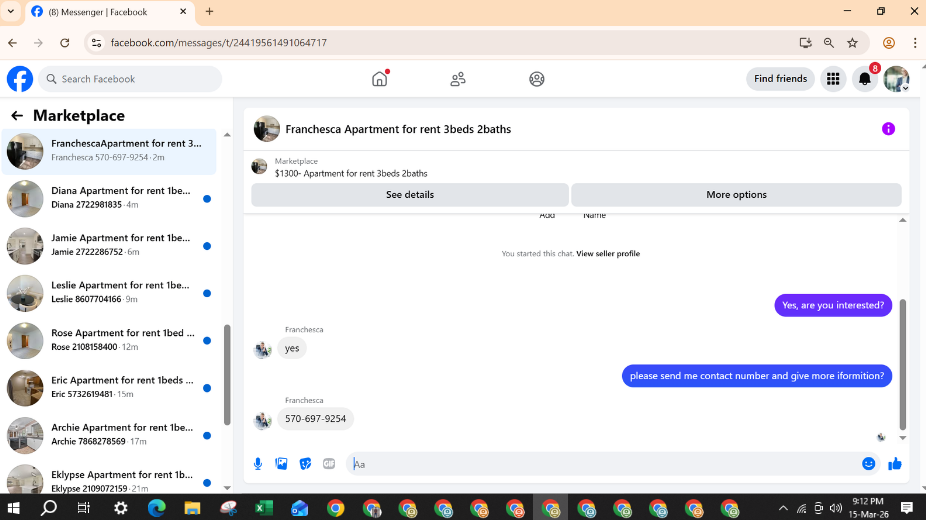Open Microsoft Edge from the taskbar

pyautogui.click(x=156, y=508)
